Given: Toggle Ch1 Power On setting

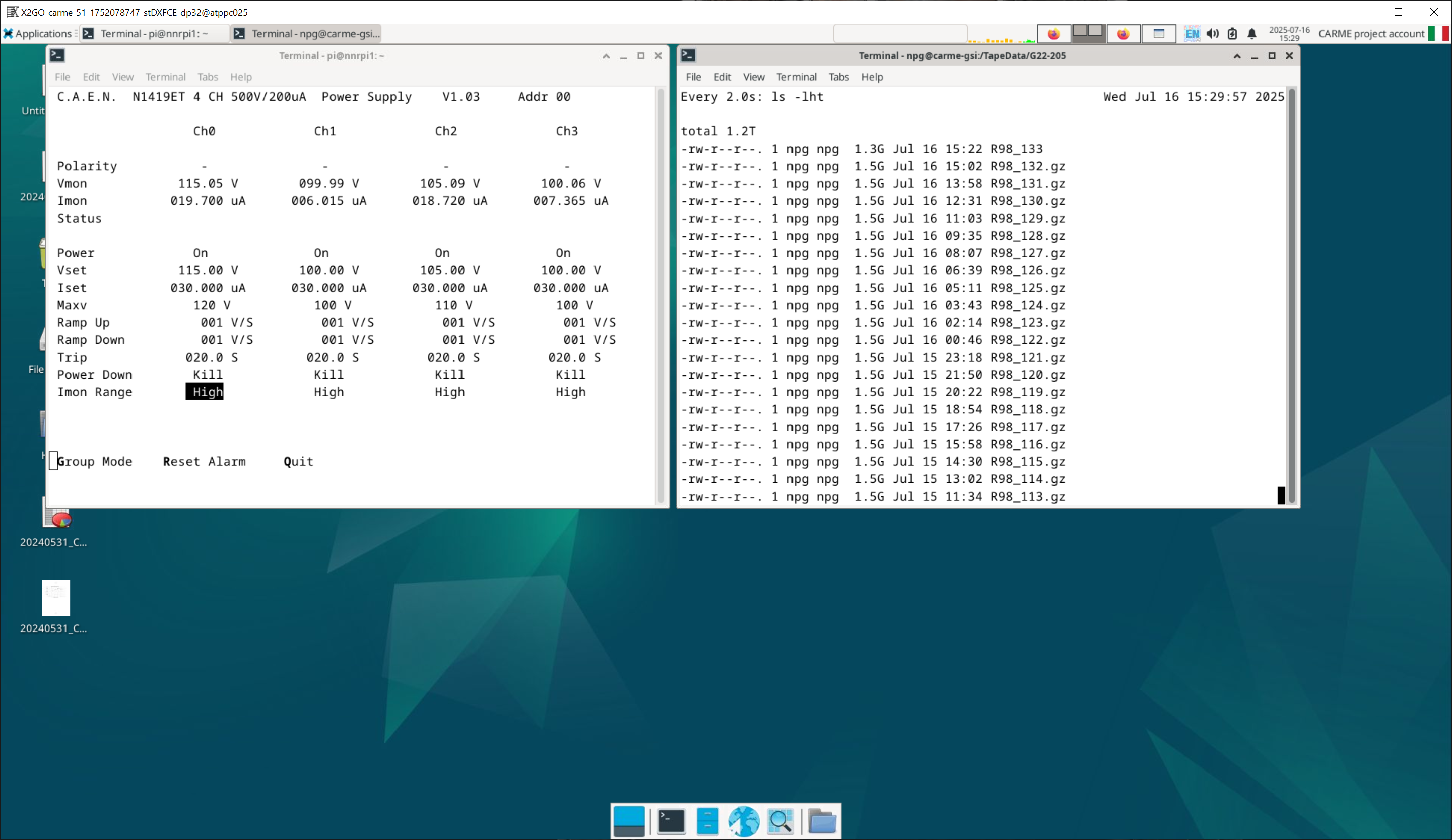Looking at the screenshot, I should [321, 253].
